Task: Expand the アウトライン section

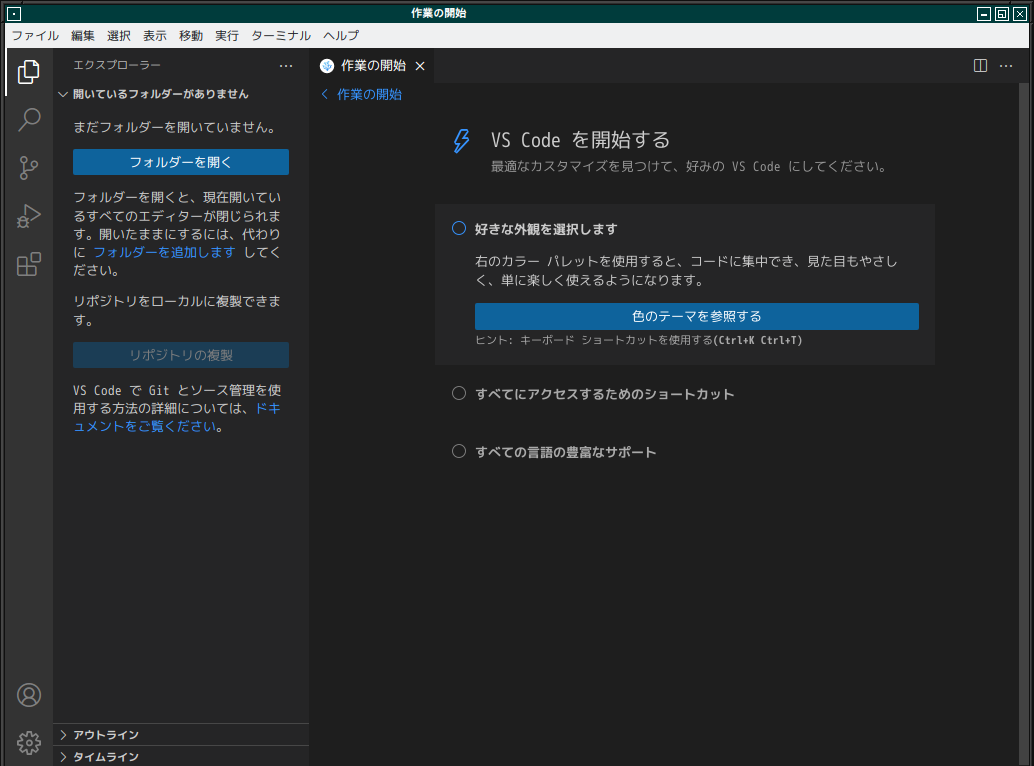Action: tap(181, 734)
